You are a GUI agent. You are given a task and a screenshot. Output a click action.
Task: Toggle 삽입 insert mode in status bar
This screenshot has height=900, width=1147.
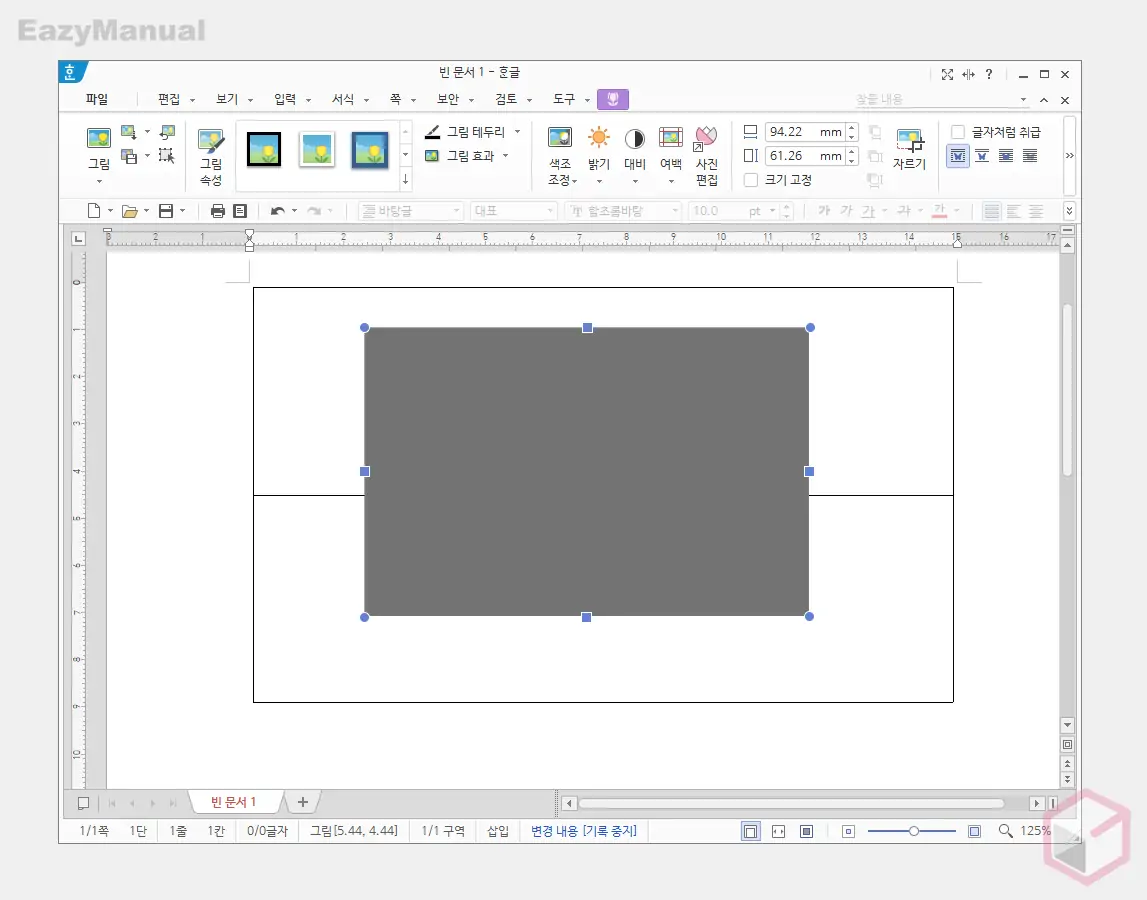pyautogui.click(x=497, y=831)
